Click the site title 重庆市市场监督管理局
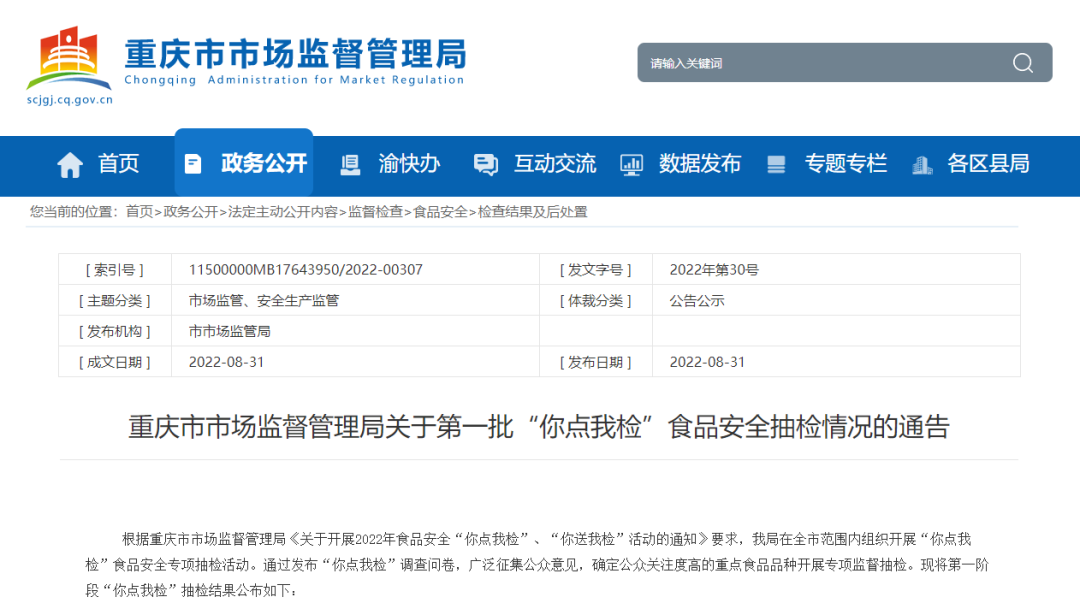 pos(295,54)
